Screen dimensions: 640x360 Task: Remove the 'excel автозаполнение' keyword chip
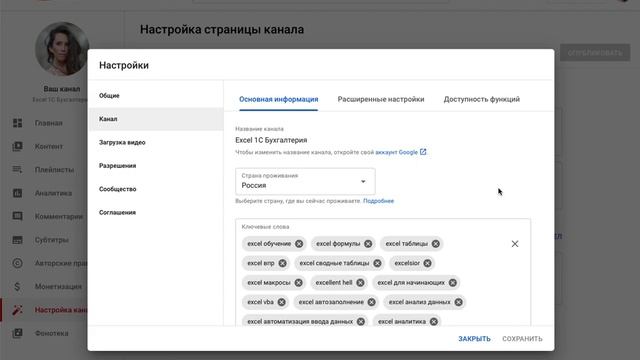click(x=371, y=302)
